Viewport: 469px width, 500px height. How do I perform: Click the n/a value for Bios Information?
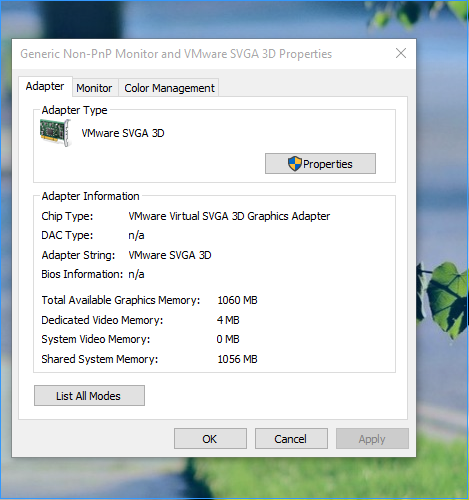[x=136, y=274]
